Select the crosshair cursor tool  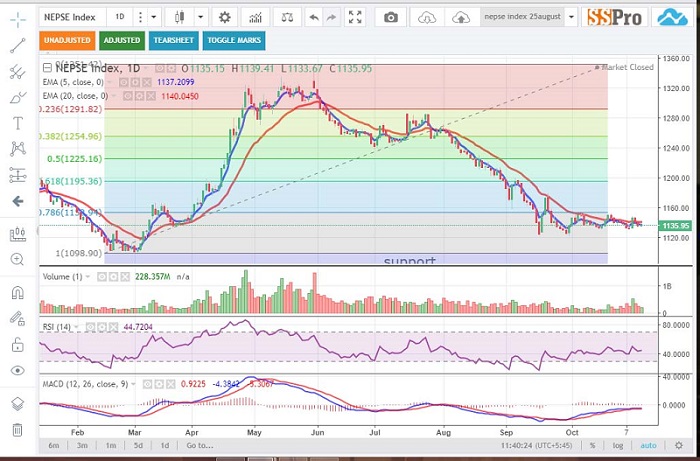pos(18,20)
